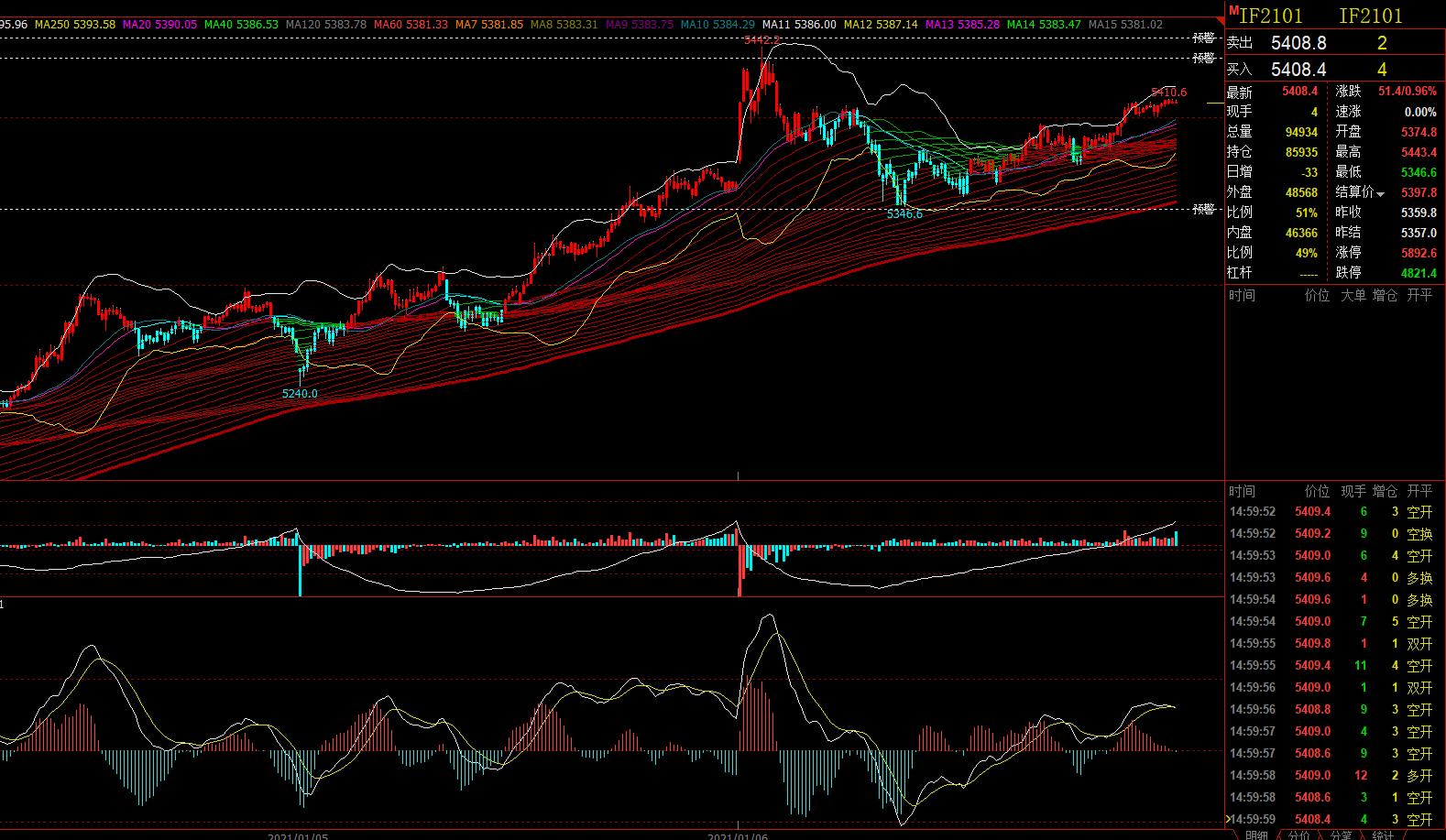The width and height of the screenshot is (1446, 840).
Task: Select the MA20 5390.05 indicator label
Action: [x=159, y=24]
